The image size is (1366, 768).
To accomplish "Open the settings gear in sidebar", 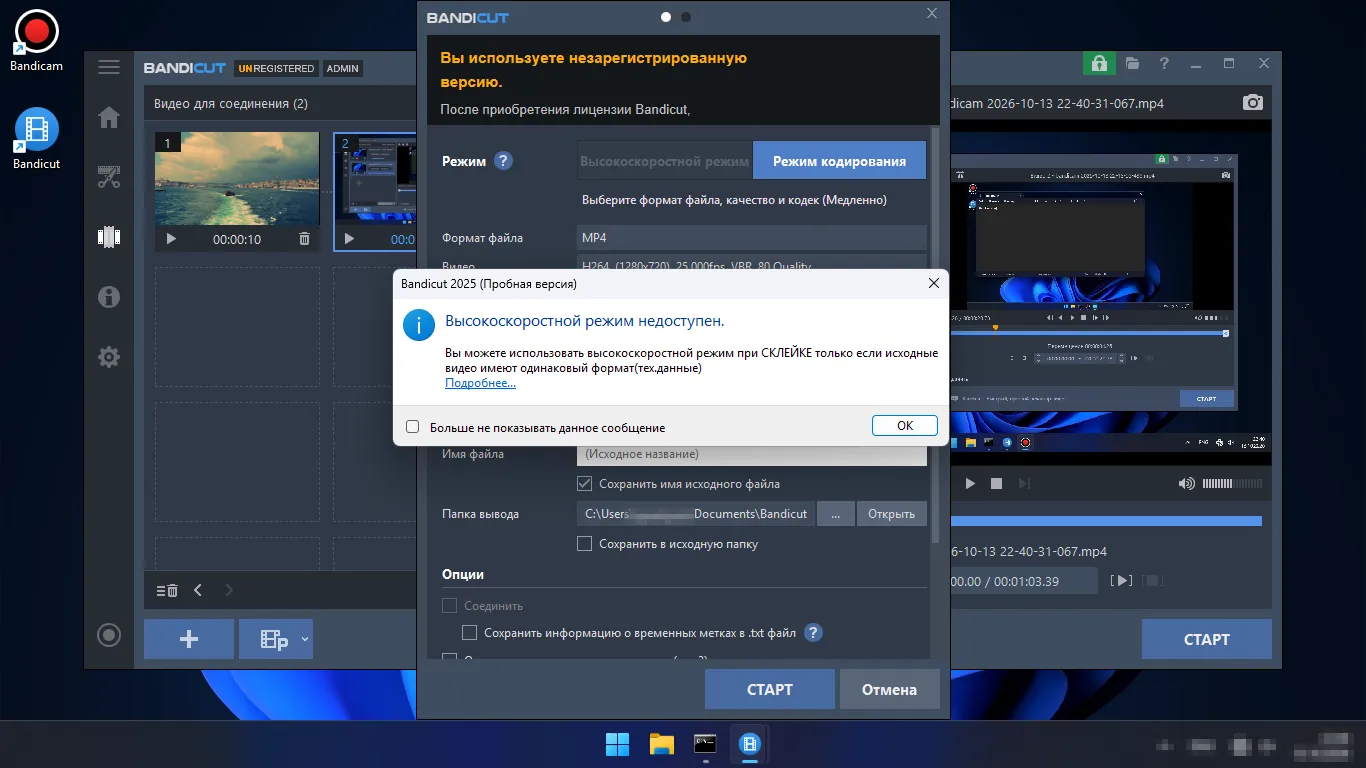I will (109, 357).
